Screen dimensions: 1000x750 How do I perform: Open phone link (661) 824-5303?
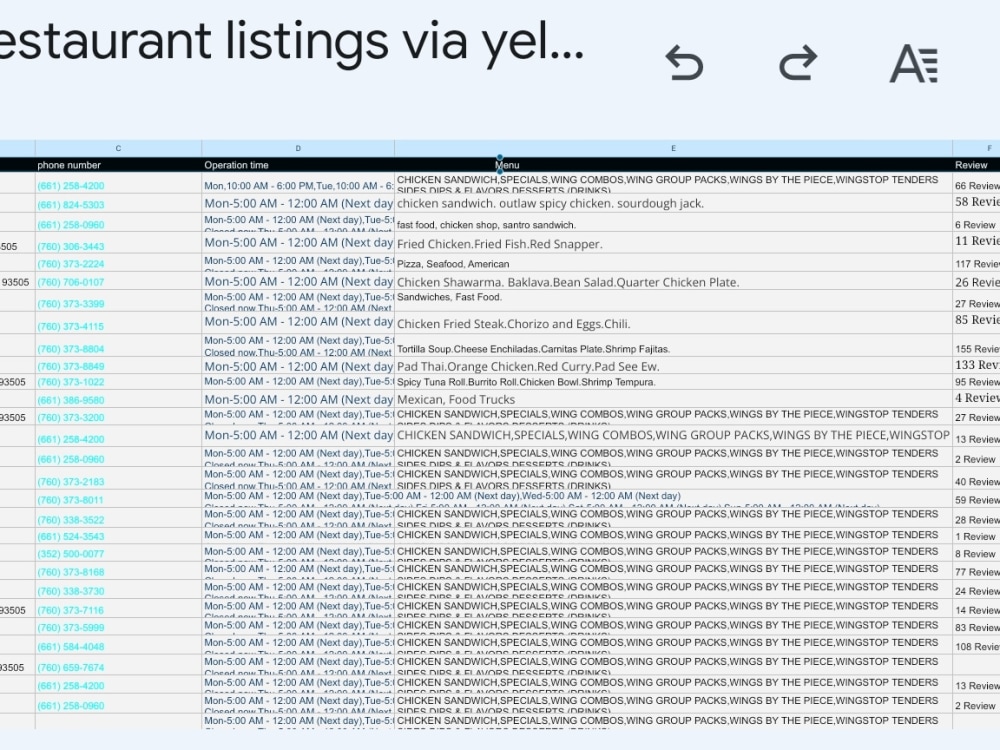click(x=71, y=205)
